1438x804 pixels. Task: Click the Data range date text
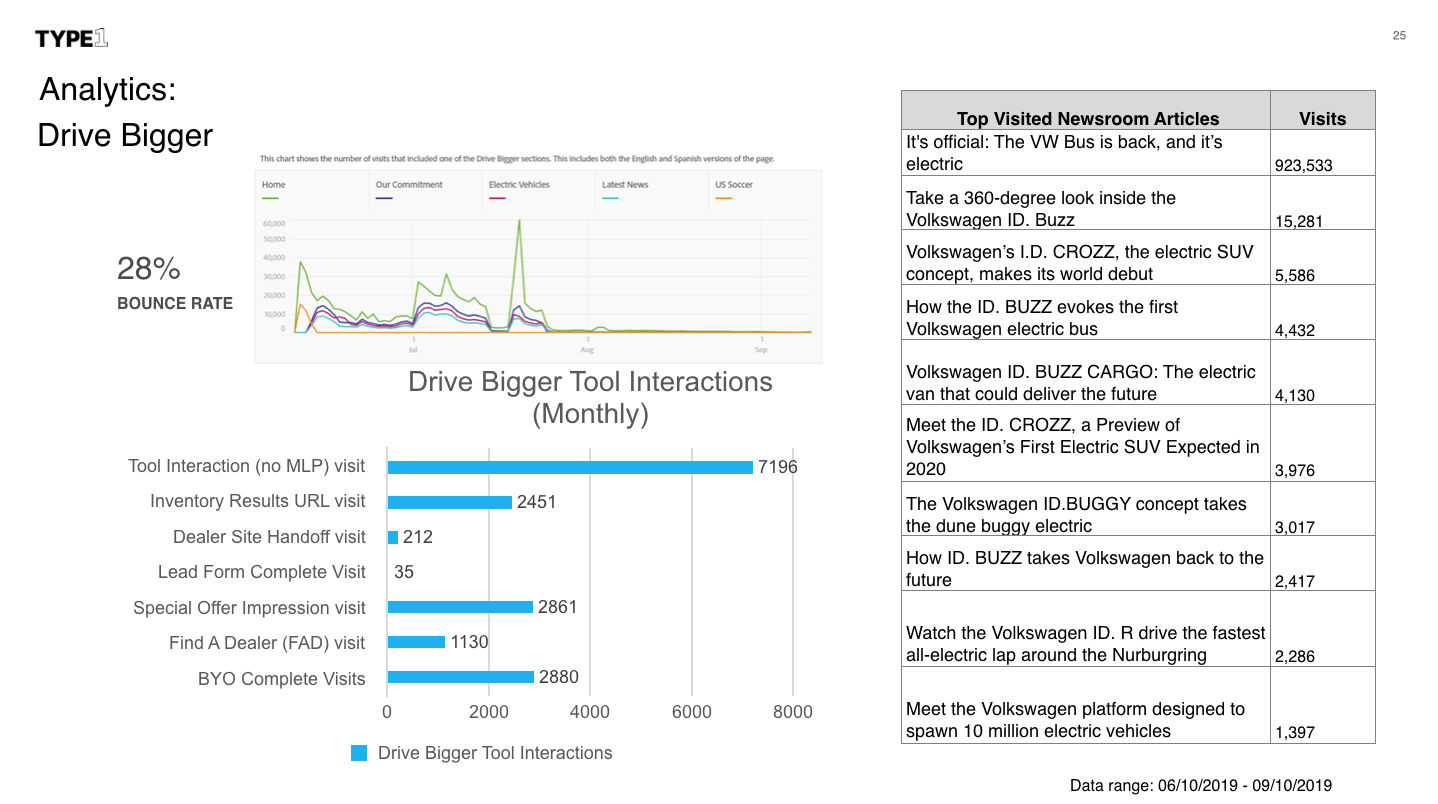point(1201,786)
